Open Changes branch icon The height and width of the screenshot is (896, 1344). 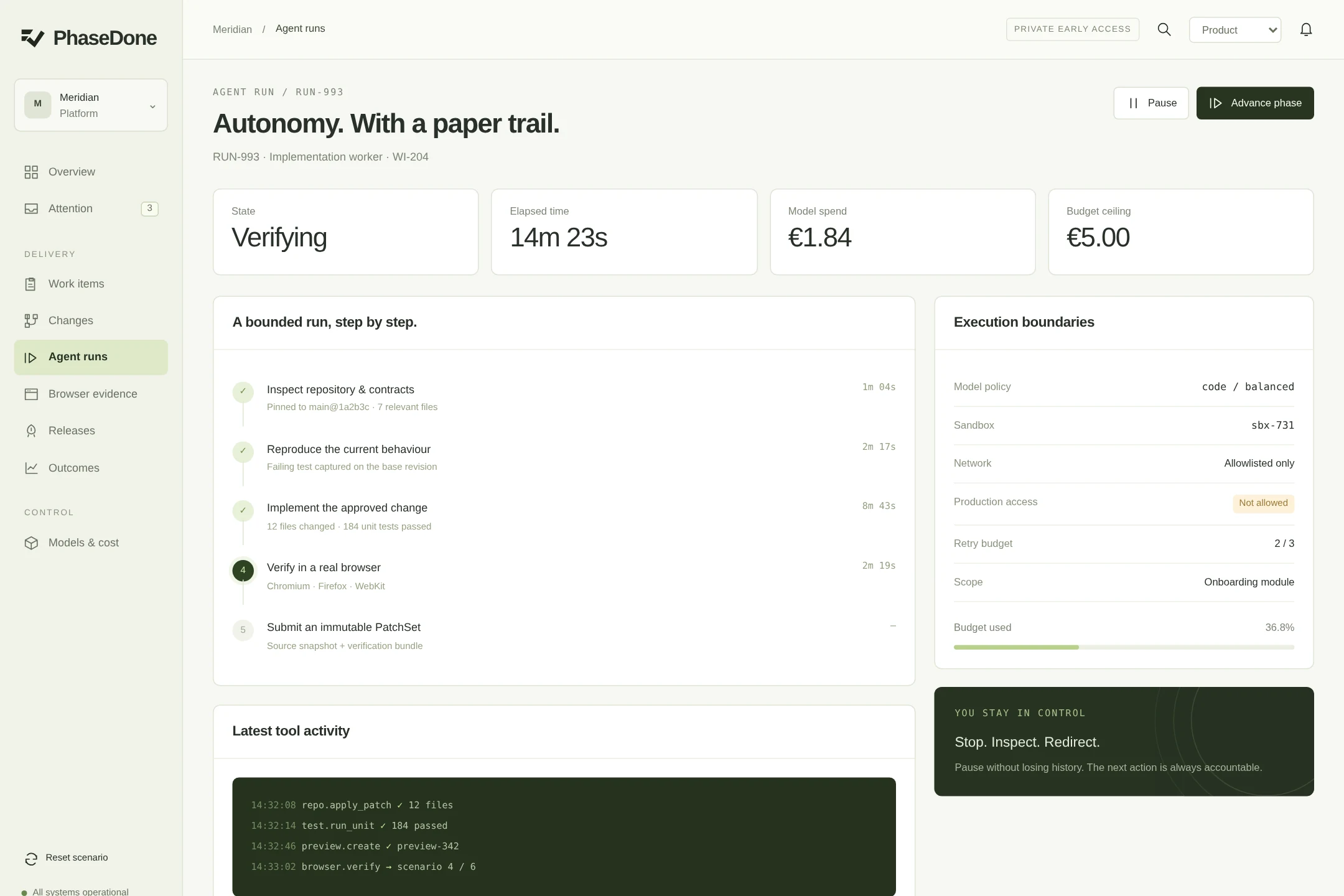(x=31, y=321)
